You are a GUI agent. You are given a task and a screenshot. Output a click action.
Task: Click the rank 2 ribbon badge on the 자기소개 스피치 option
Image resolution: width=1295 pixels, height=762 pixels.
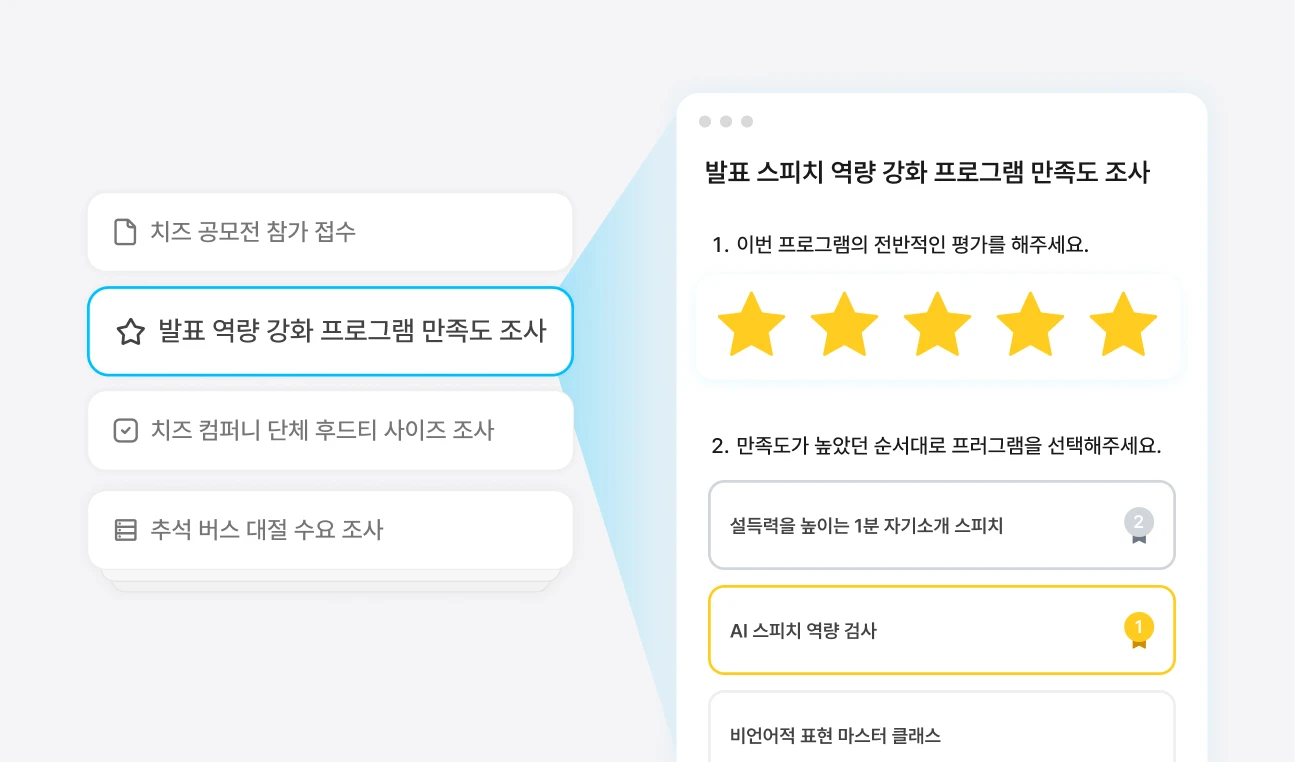point(1138,524)
